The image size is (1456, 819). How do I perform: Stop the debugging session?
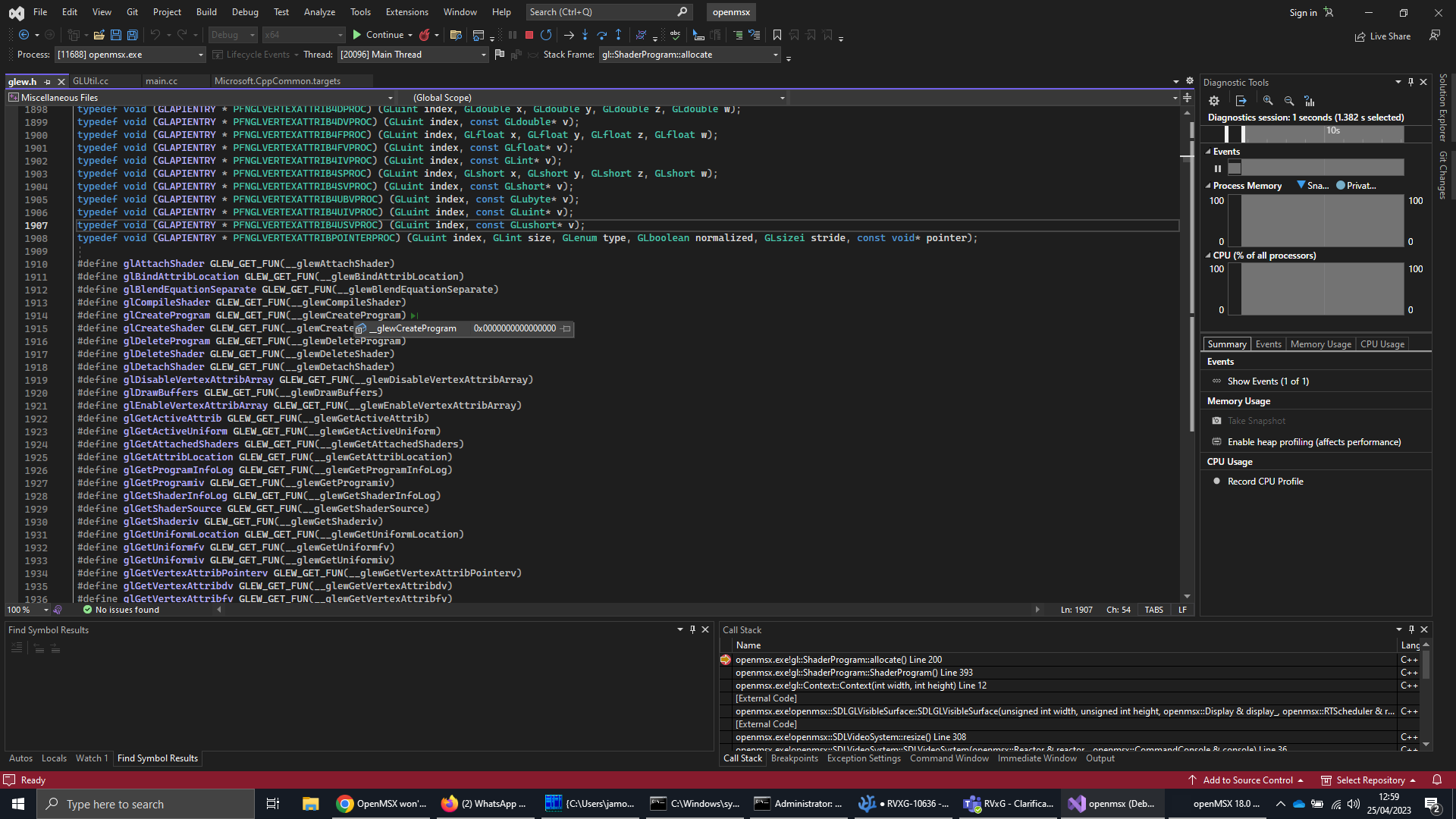coord(529,35)
